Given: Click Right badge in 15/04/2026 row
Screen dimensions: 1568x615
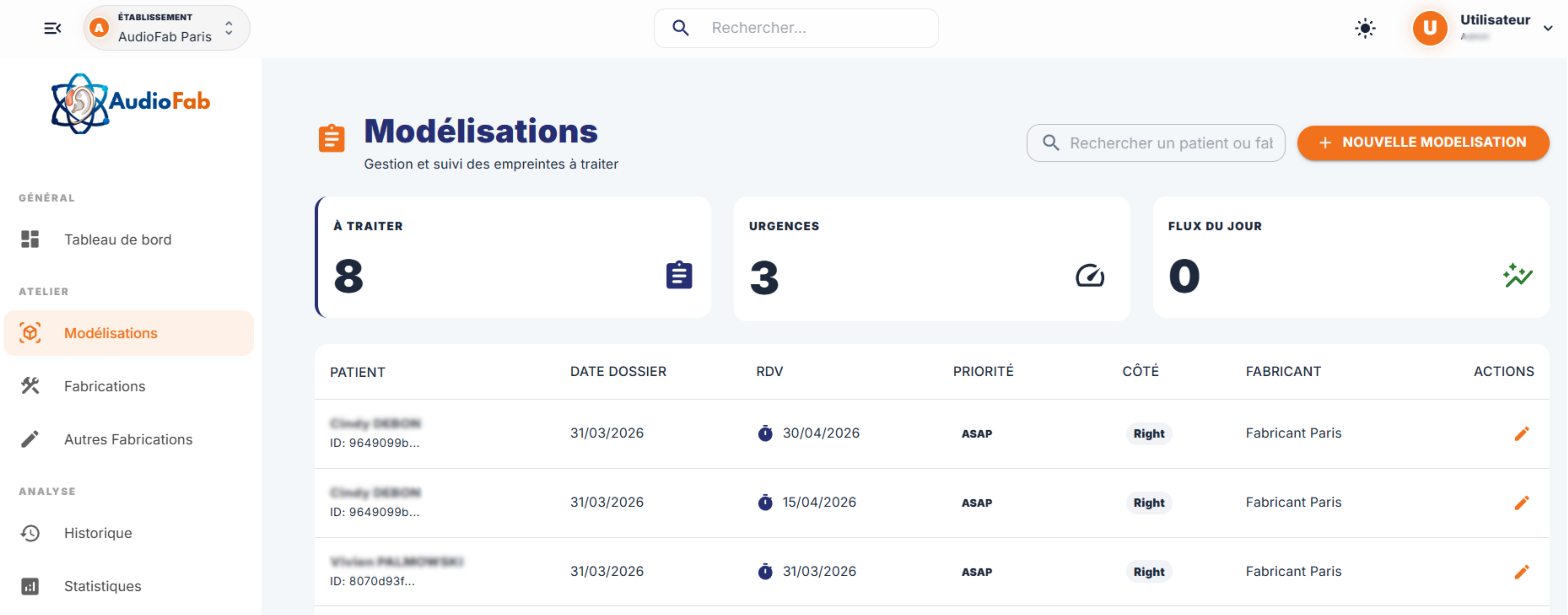Looking at the screenshot, I should click(x=1149, y=503).
